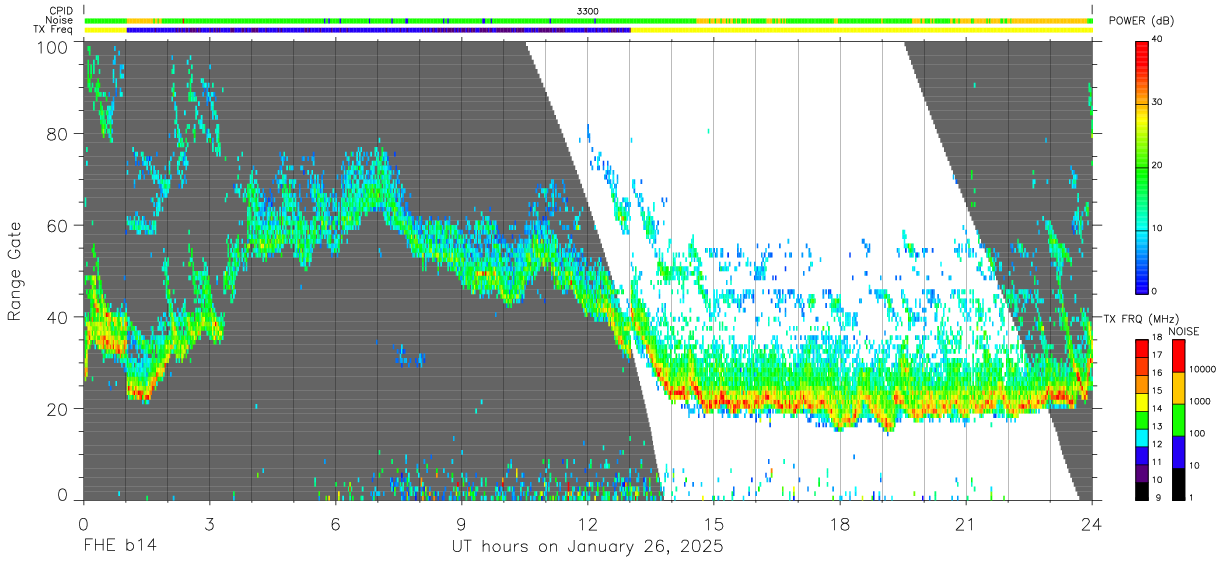Click the 21 hour tick on UT axis
The height and width of the screenshot is (567, 1228).
coord(966,522)
